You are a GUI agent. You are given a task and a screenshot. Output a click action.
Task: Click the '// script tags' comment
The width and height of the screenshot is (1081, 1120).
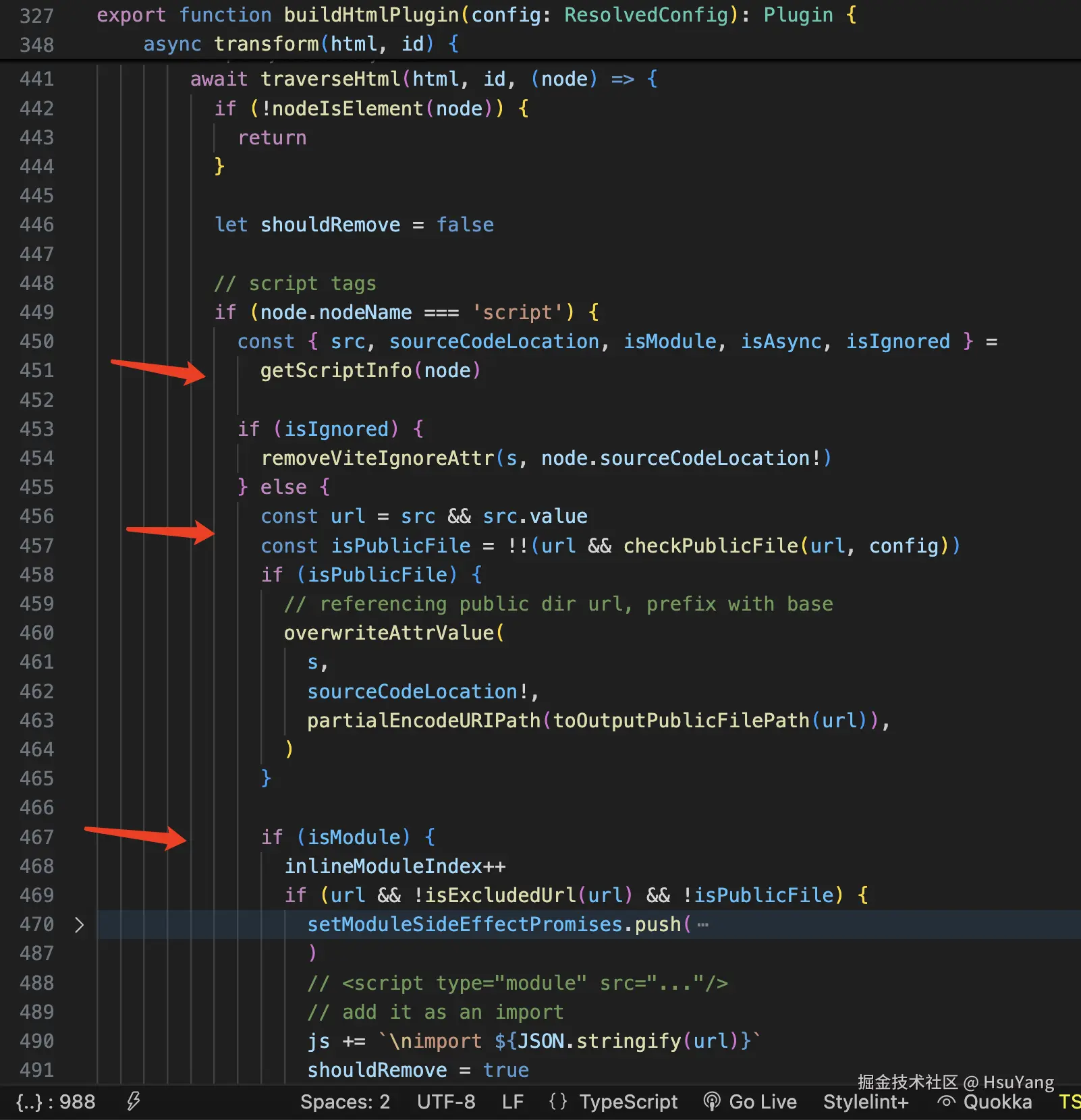[296, 283]
